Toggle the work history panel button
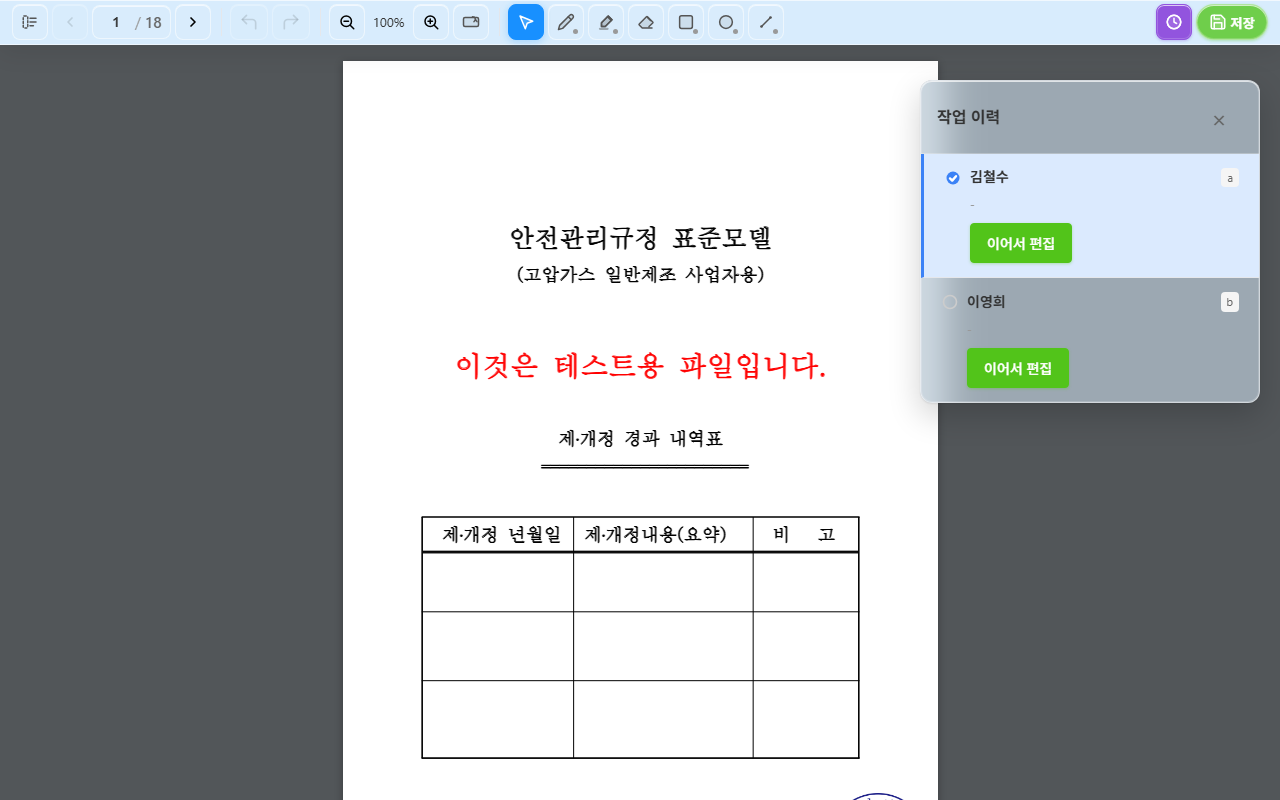The height and width of the screenshot is (800, 1280). 1174,22
